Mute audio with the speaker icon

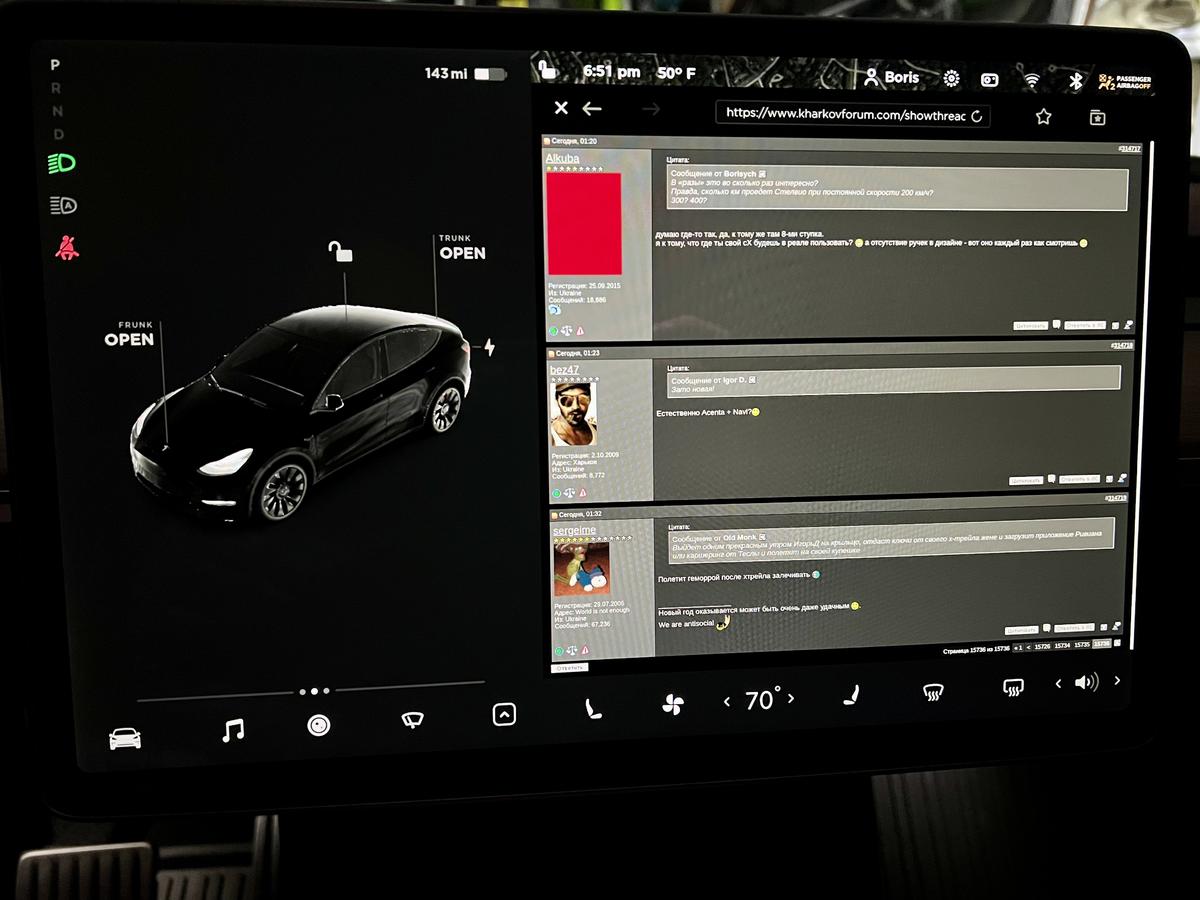pos(1086,682)
